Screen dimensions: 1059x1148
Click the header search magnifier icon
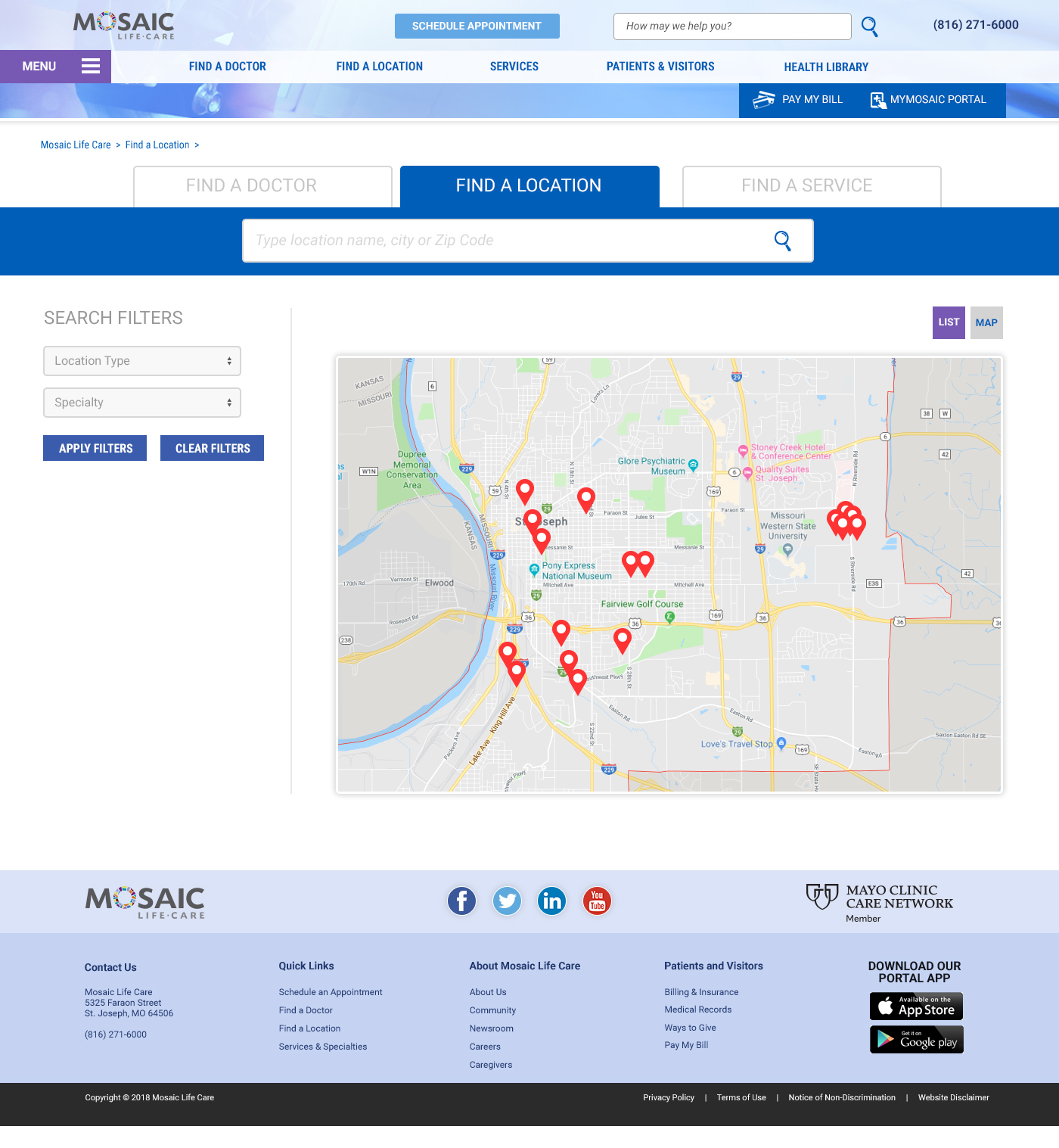click(870, 26)
